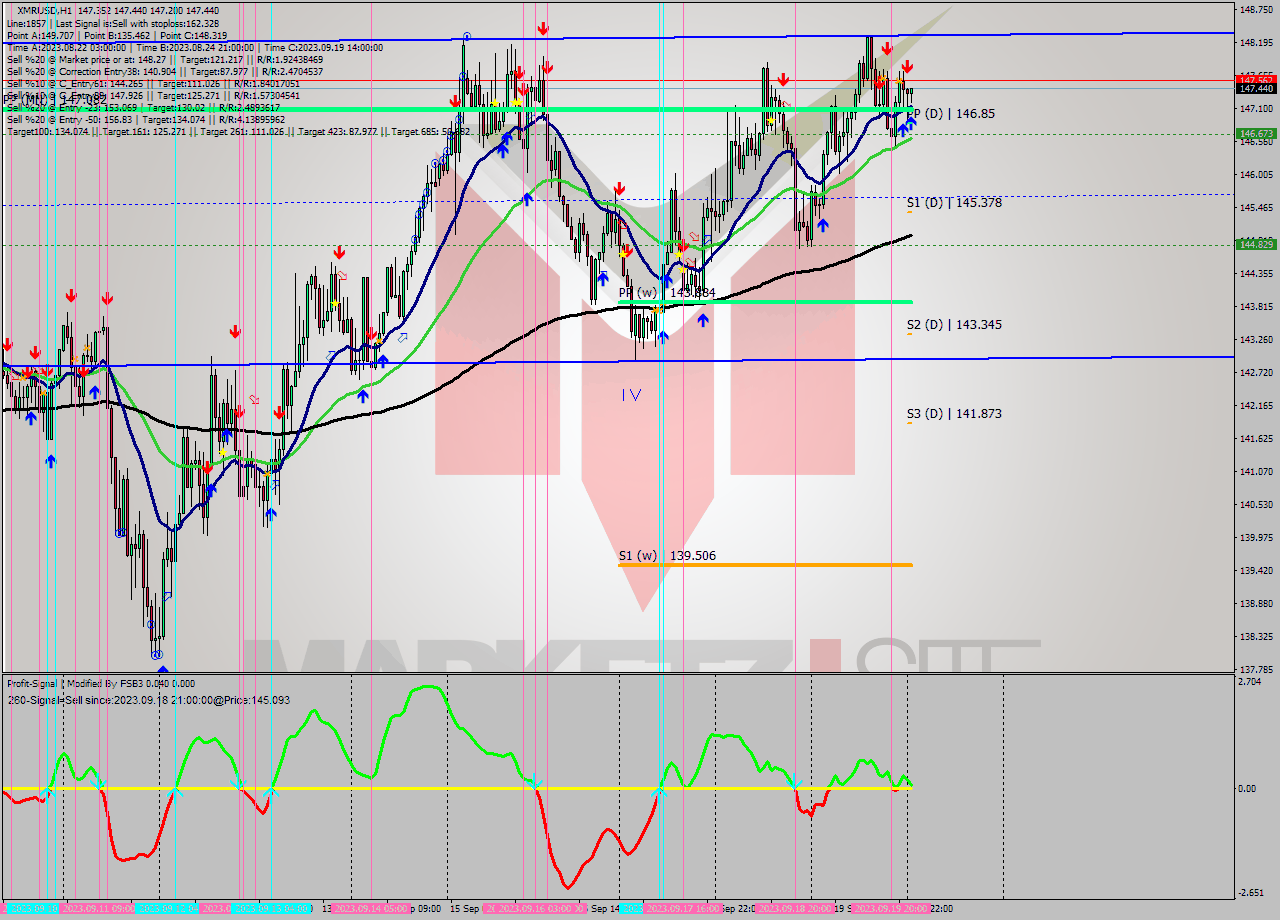The width and height of the screenshot is (1280, 920).
Task: Click the 'PP (w) | 143.884' weekly pivot label
Action: 667,292
